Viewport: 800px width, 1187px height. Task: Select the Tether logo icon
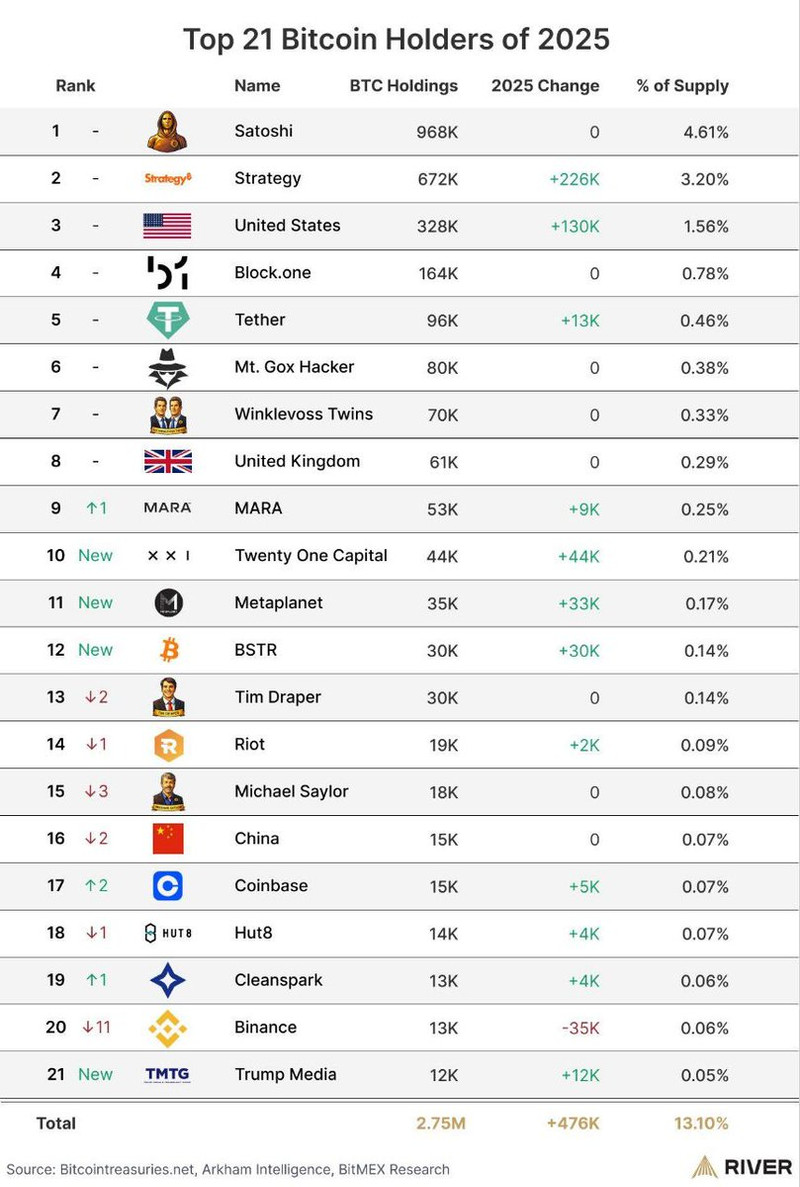pyautogui.click(x=167, y=320)
